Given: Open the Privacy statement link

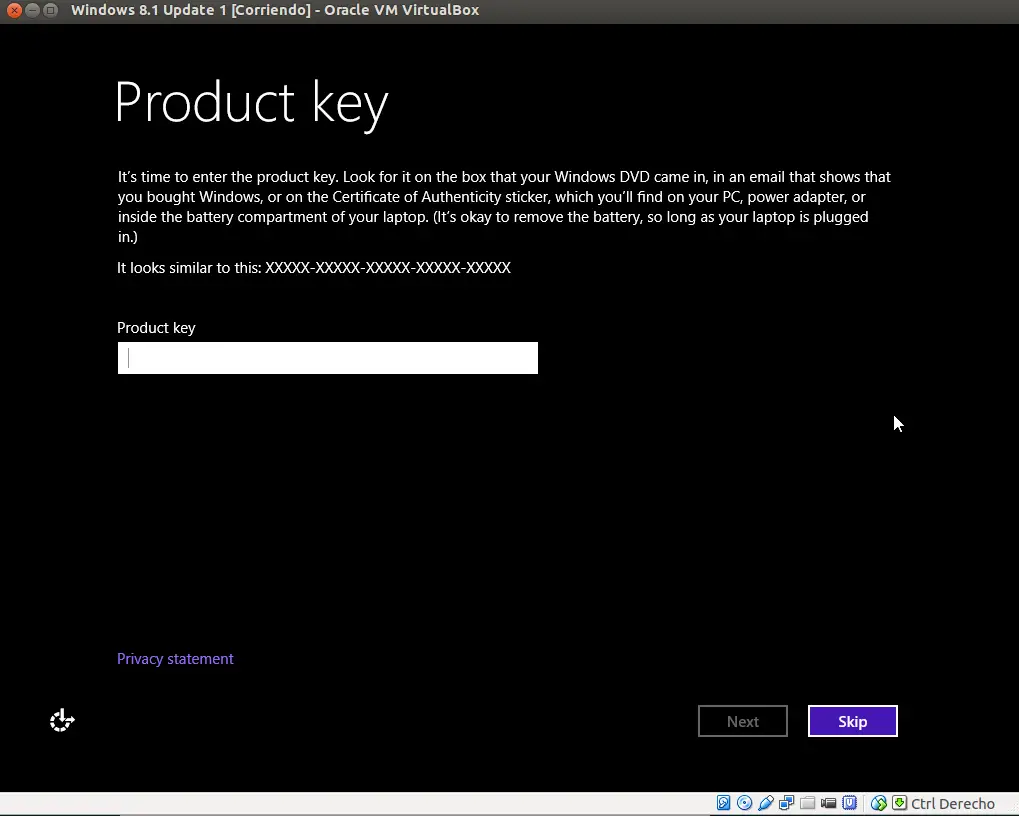Looking at the screenshot, I should [x=175, y=659].
